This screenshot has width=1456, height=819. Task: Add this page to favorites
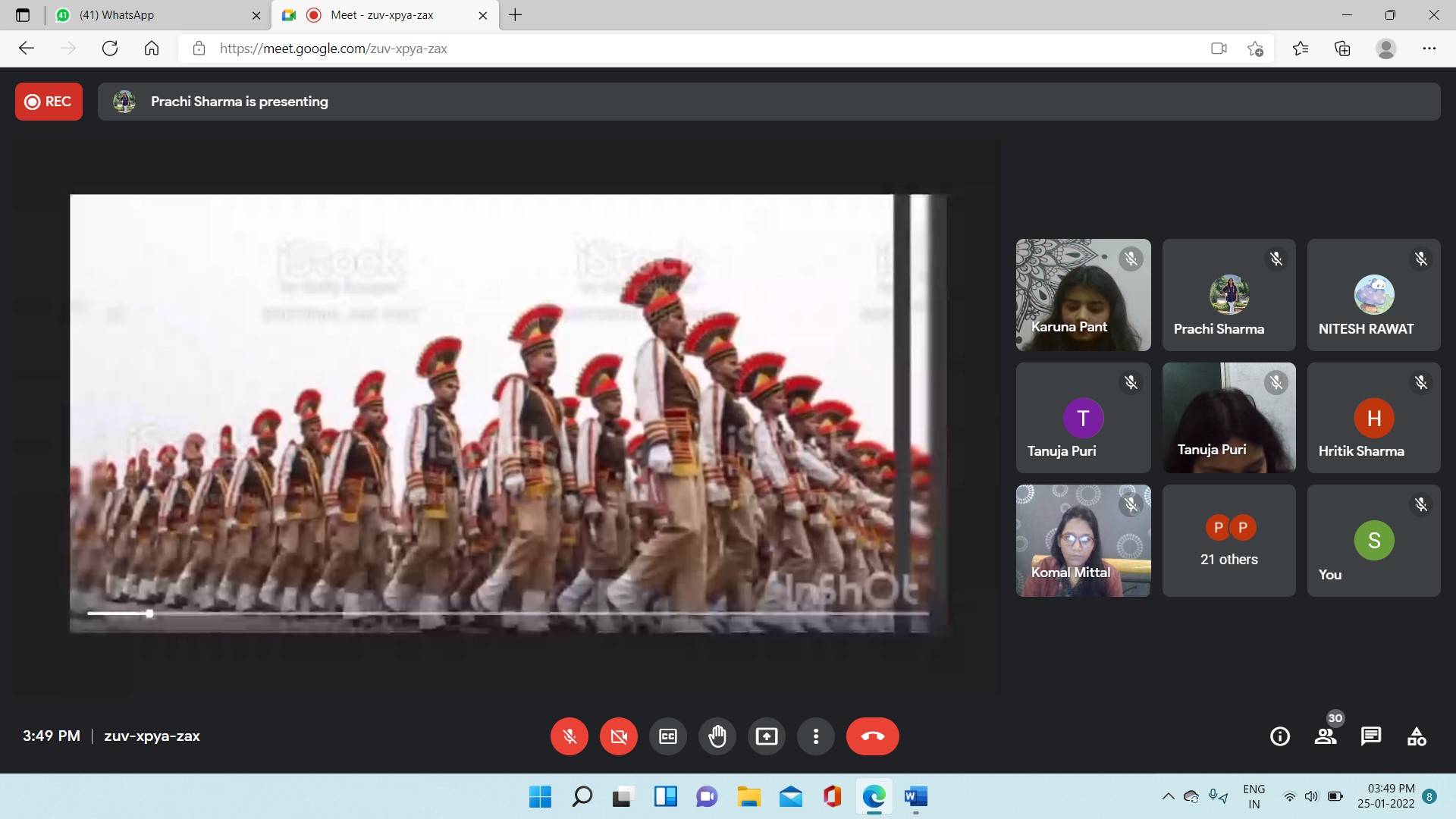(1255, 49)
